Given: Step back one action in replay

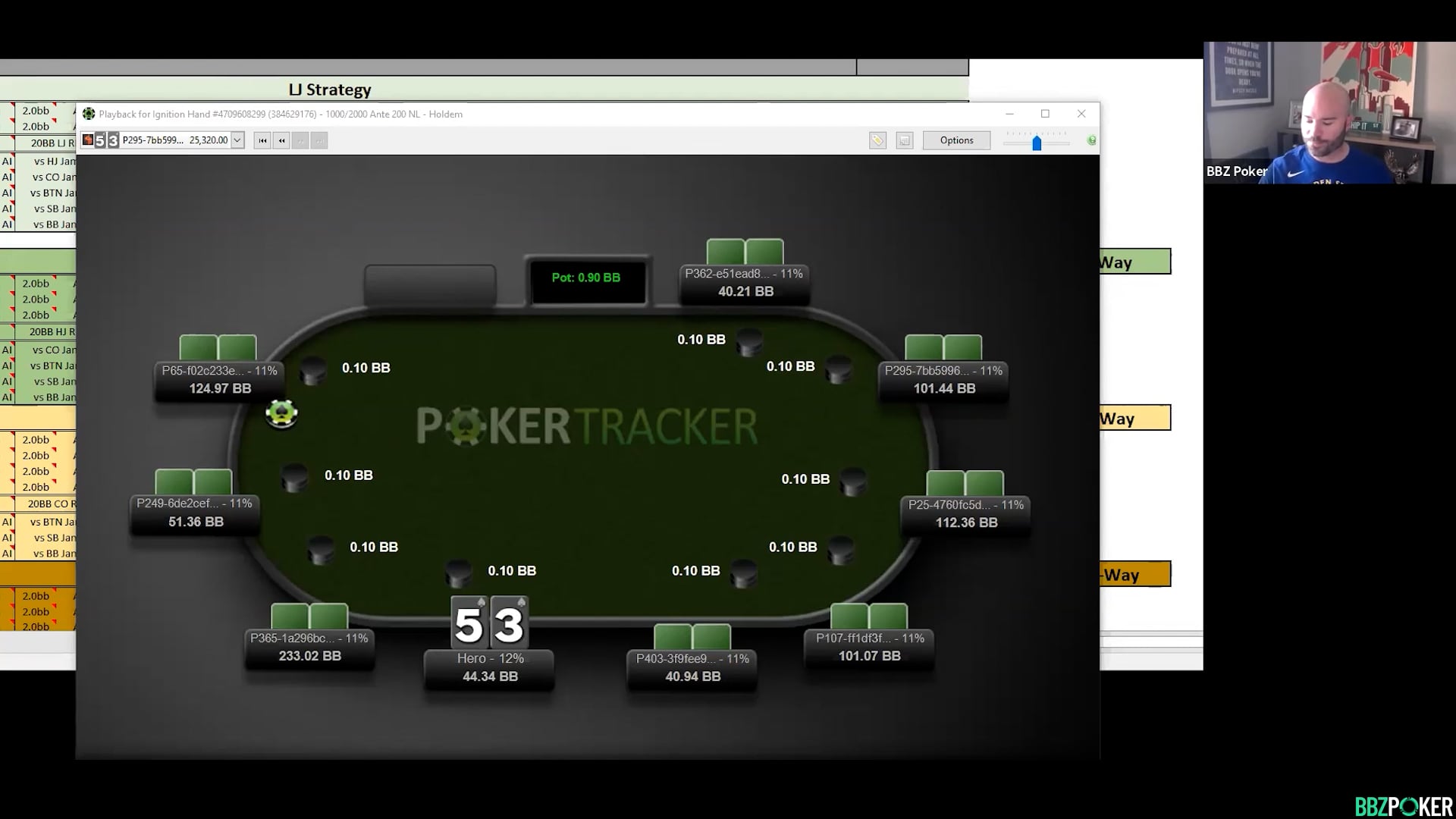Looking at the screenshot, I should click(x=281, y=140).
